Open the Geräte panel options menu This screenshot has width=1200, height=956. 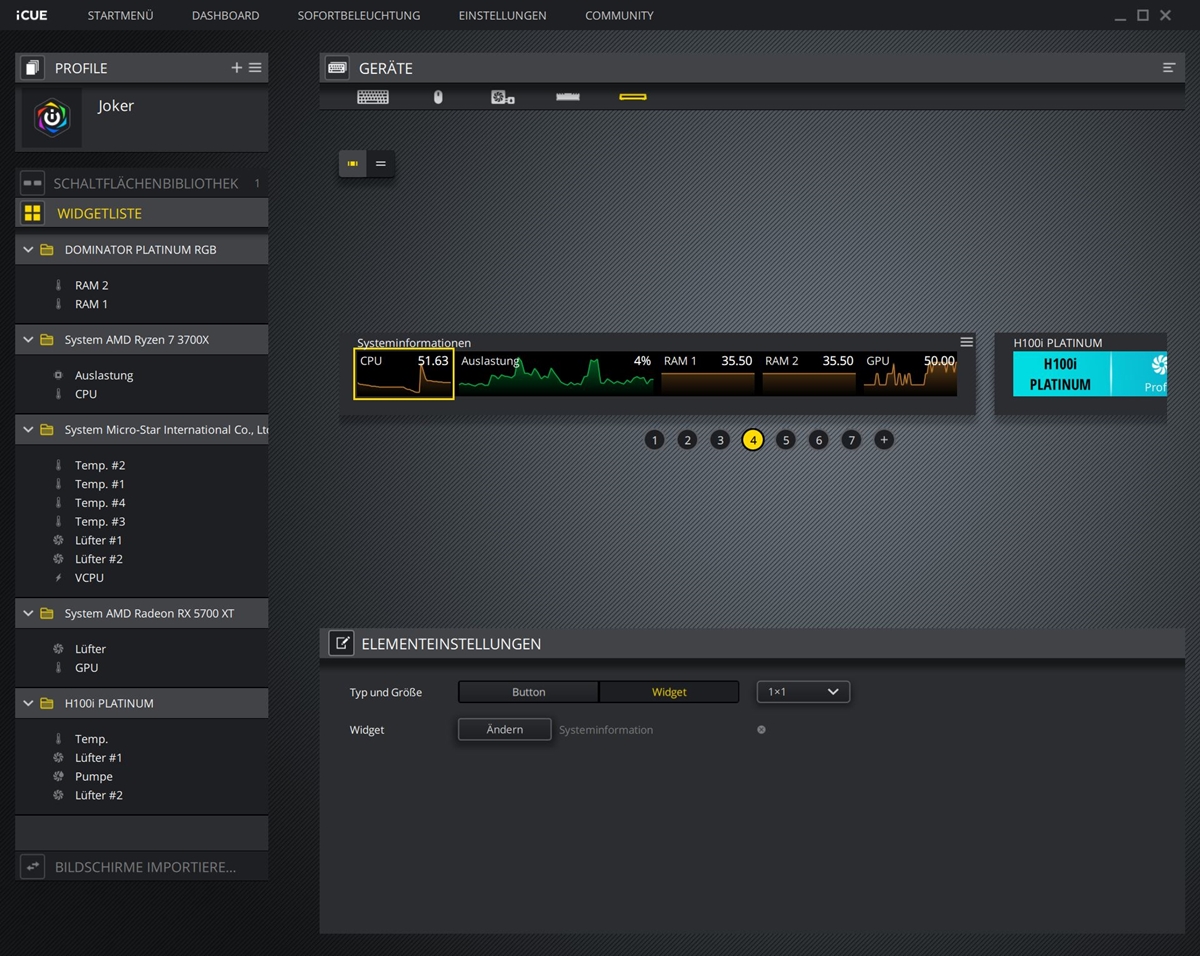click(x=1169, y=68)
